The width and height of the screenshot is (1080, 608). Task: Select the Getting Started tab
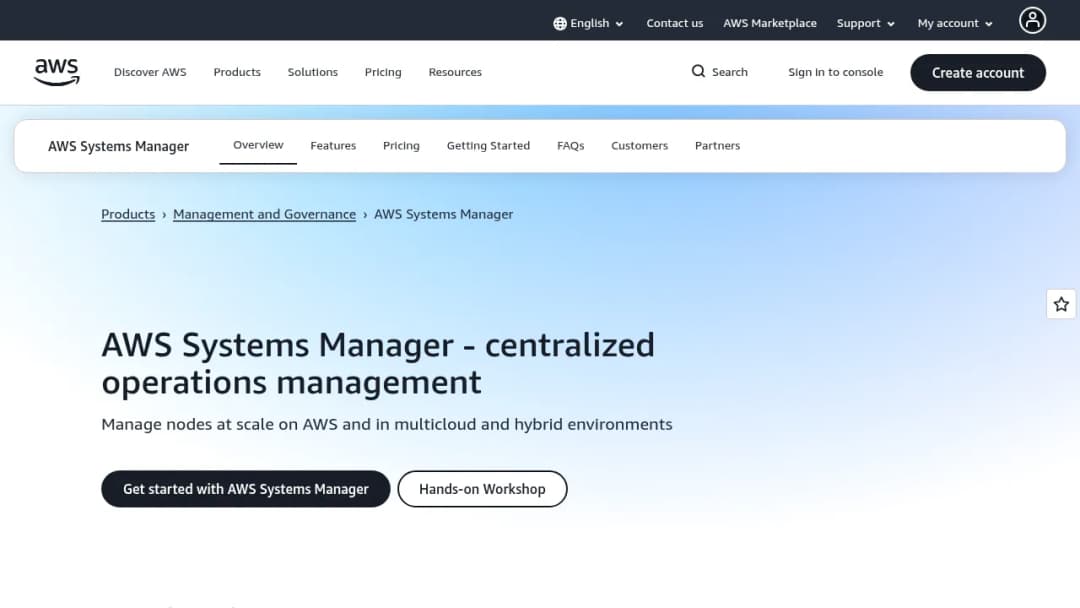488,146
